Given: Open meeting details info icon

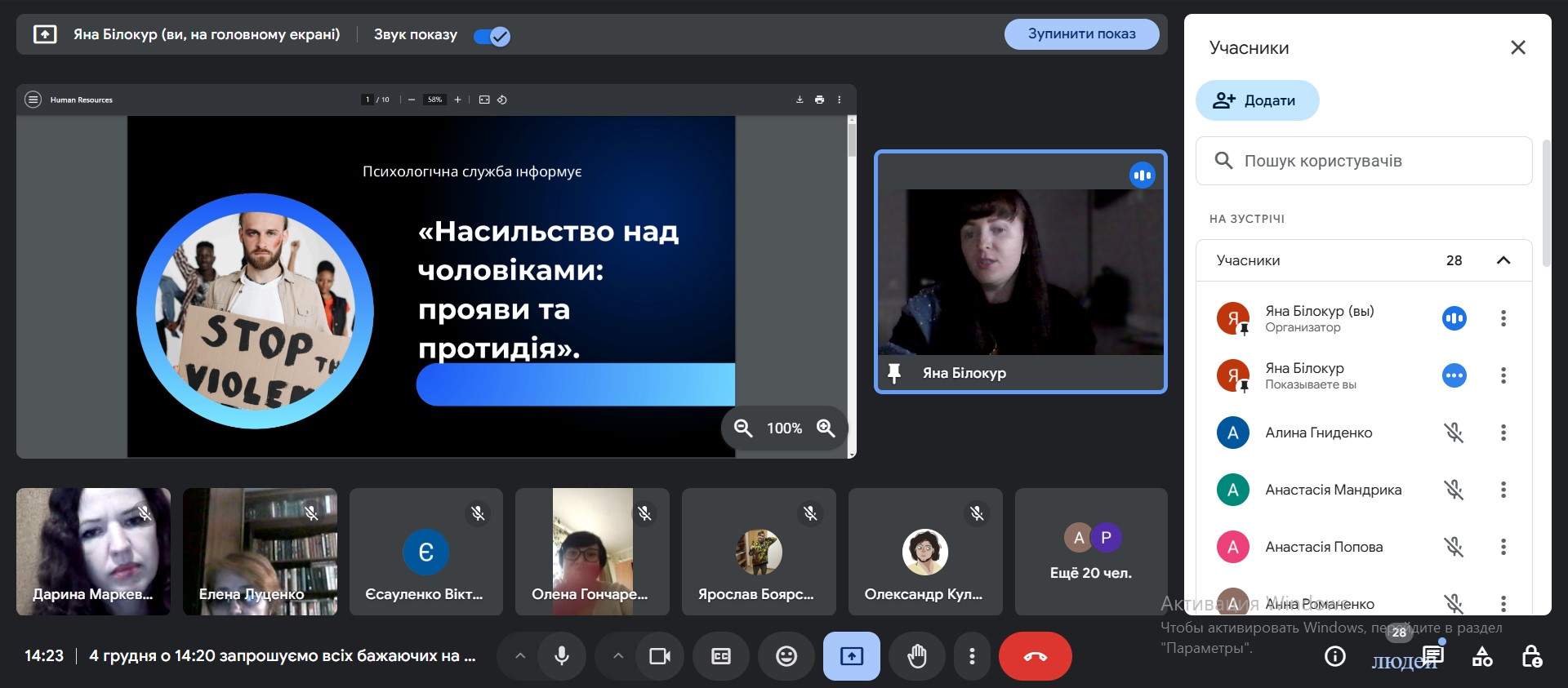Looking at the screenshot, I should (x=1335, y=656).
